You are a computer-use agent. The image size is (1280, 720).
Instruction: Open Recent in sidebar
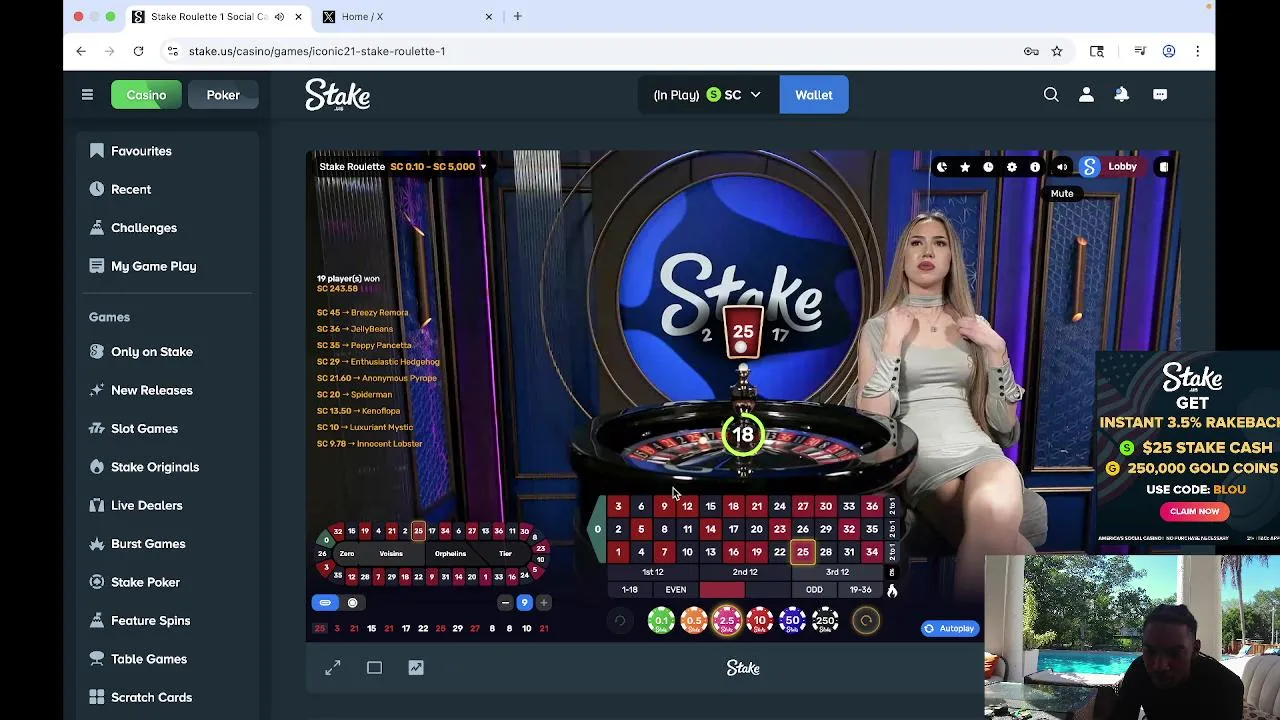pyautogui.click(x=131, y=189)
